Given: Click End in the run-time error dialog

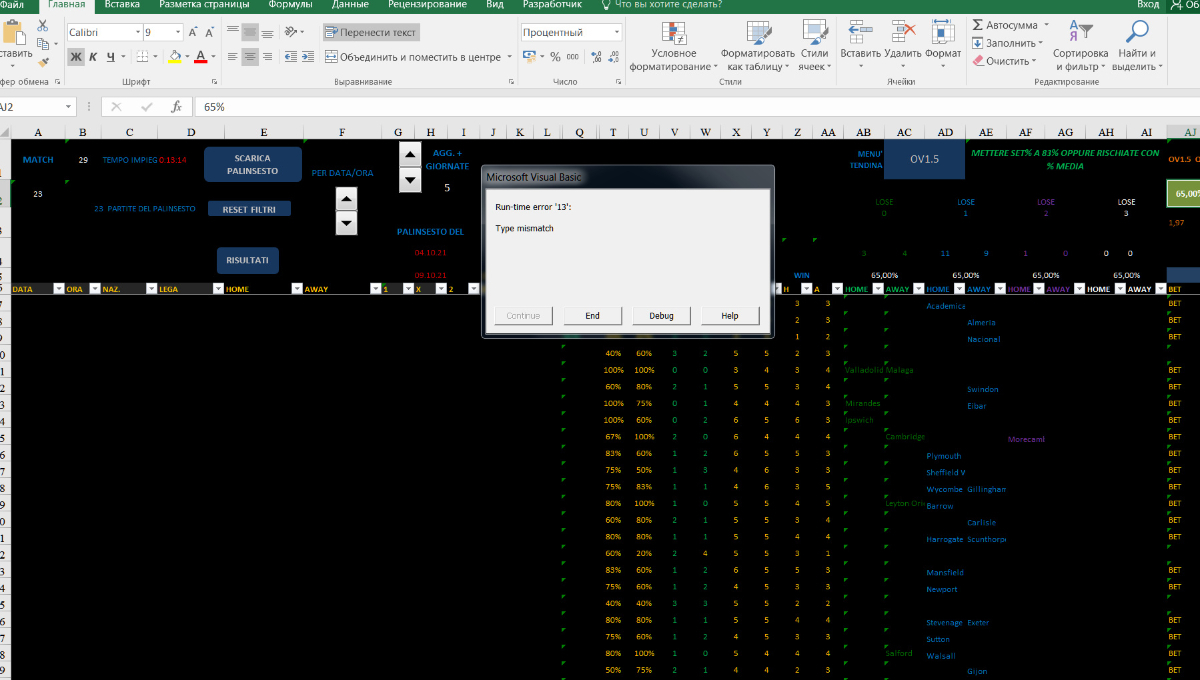Looking at the screenshot, I should 592,316.
